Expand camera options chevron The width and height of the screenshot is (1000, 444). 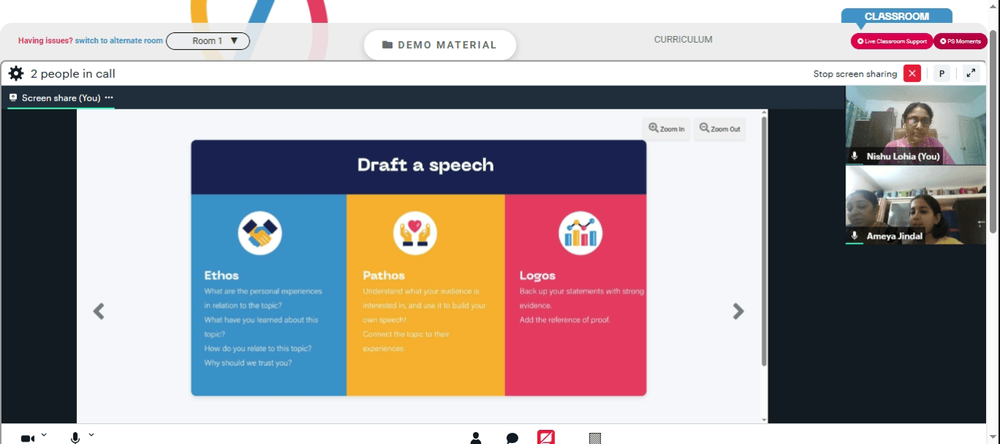(44, 435)
